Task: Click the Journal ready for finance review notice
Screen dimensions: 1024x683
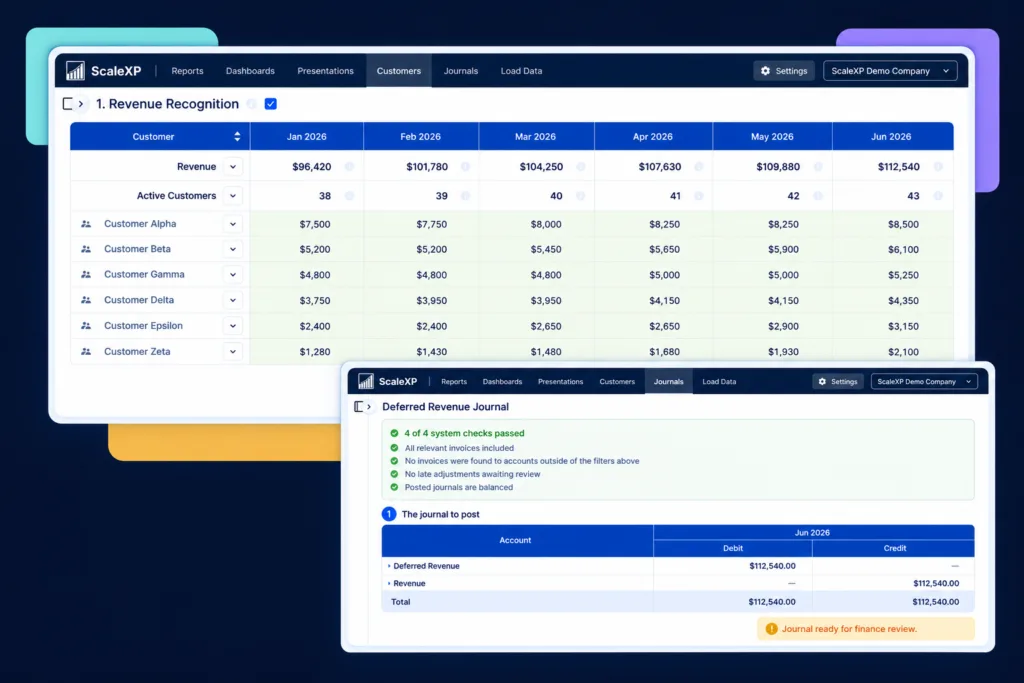Action: pyautogui.click(x=866, y=629)
